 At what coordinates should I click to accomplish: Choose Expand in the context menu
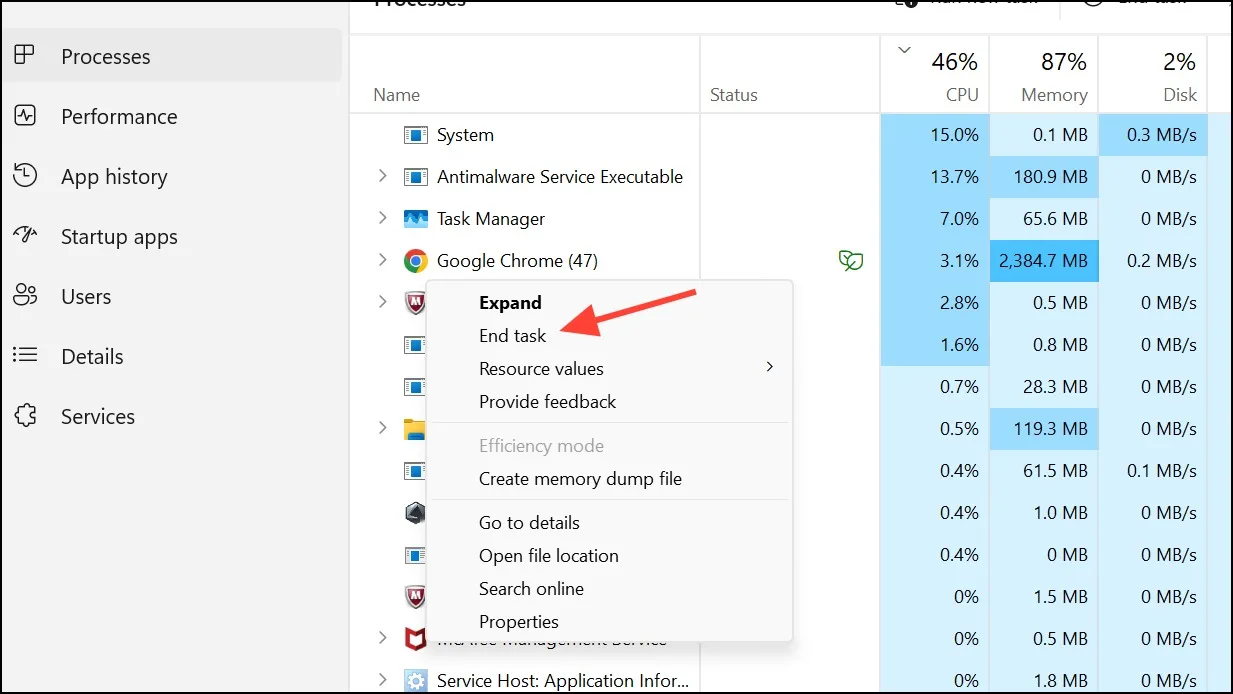[x=510, y=303]
